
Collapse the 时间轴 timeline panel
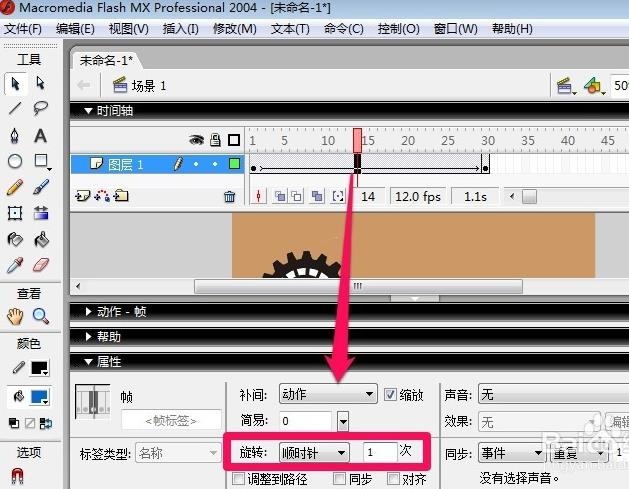[x=88, y=111]
